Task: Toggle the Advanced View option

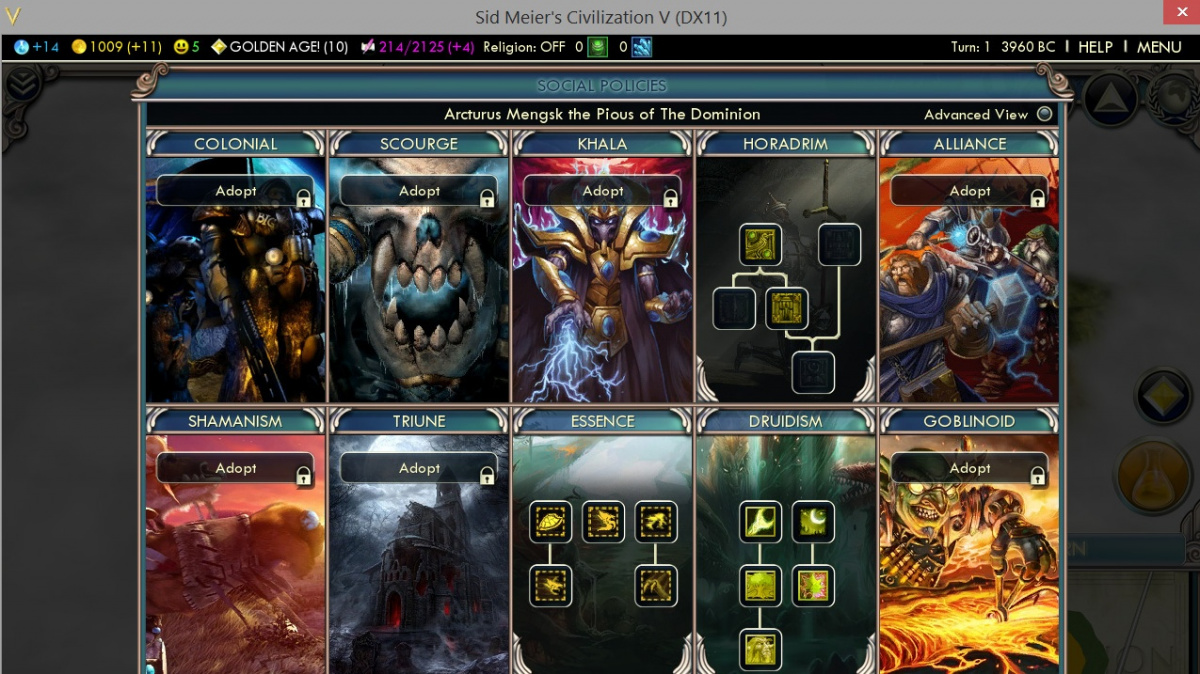Action: click(x=1045, y=114)
